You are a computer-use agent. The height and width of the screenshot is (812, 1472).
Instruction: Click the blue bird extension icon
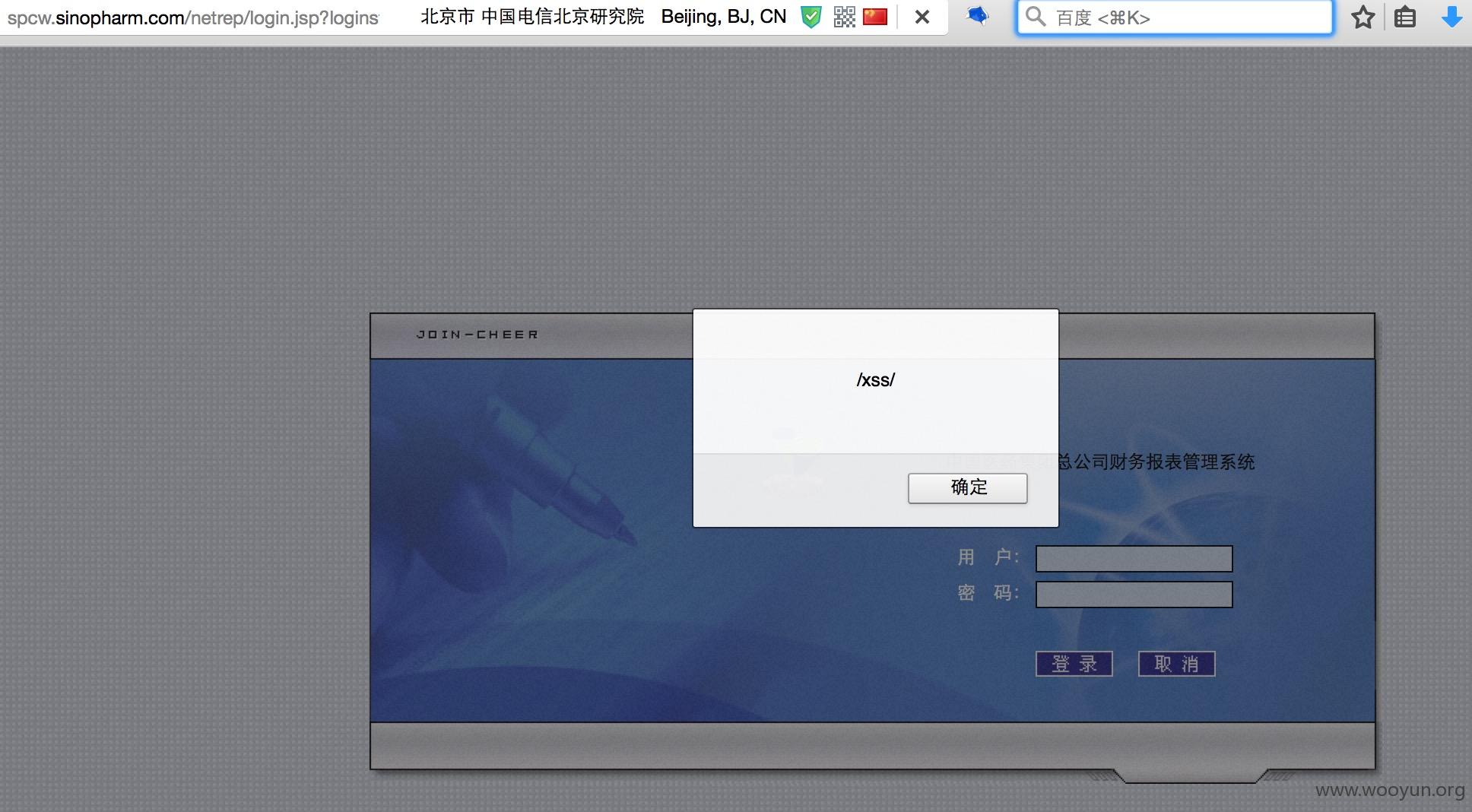click(x=977, y=15)
